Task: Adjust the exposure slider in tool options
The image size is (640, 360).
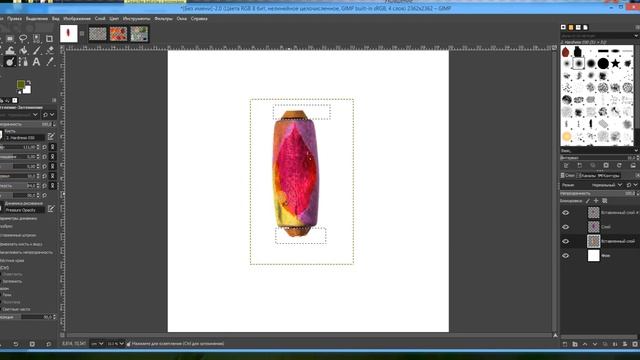Action: coord(27,317)
